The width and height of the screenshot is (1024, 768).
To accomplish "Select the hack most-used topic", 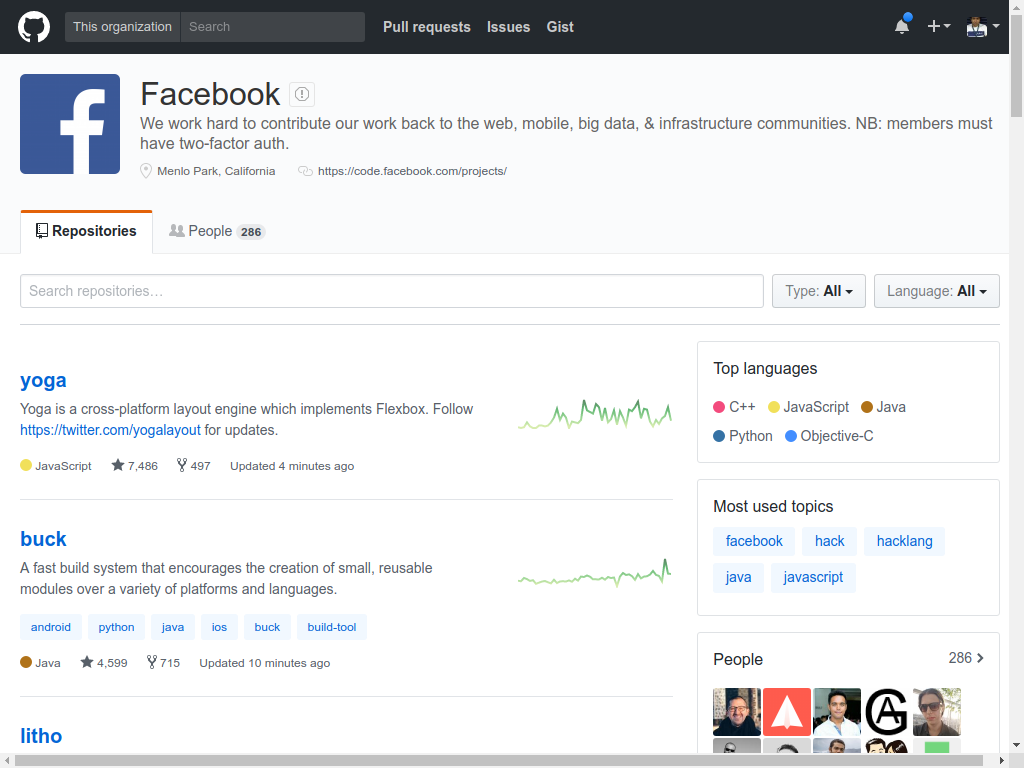I will [829, 541].
